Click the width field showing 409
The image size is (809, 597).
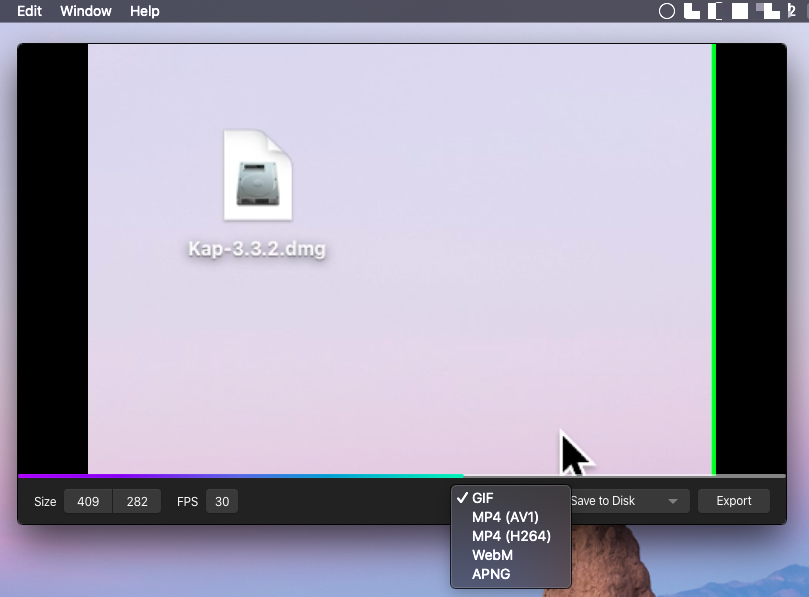point(88,501)
